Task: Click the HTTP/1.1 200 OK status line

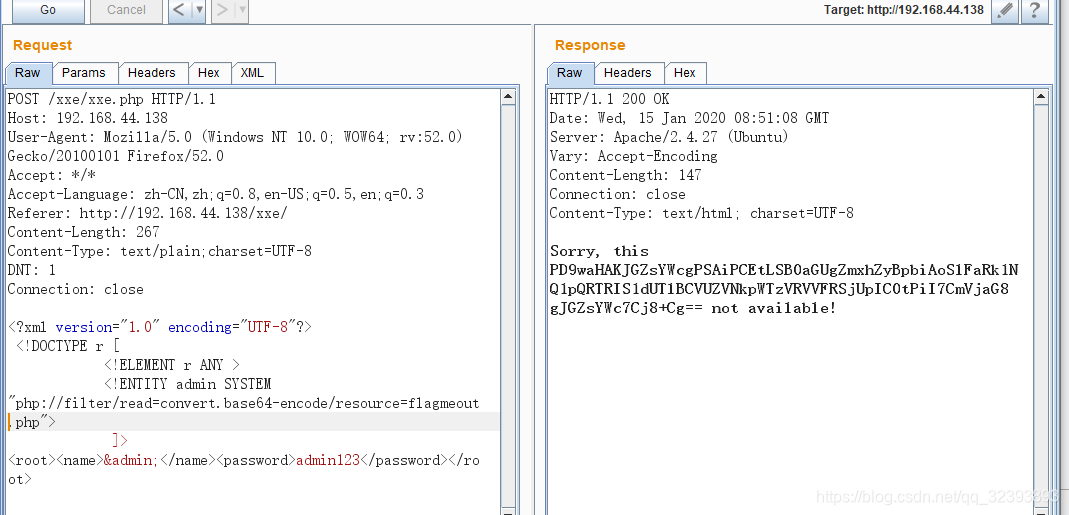Action: click(609, 100)
